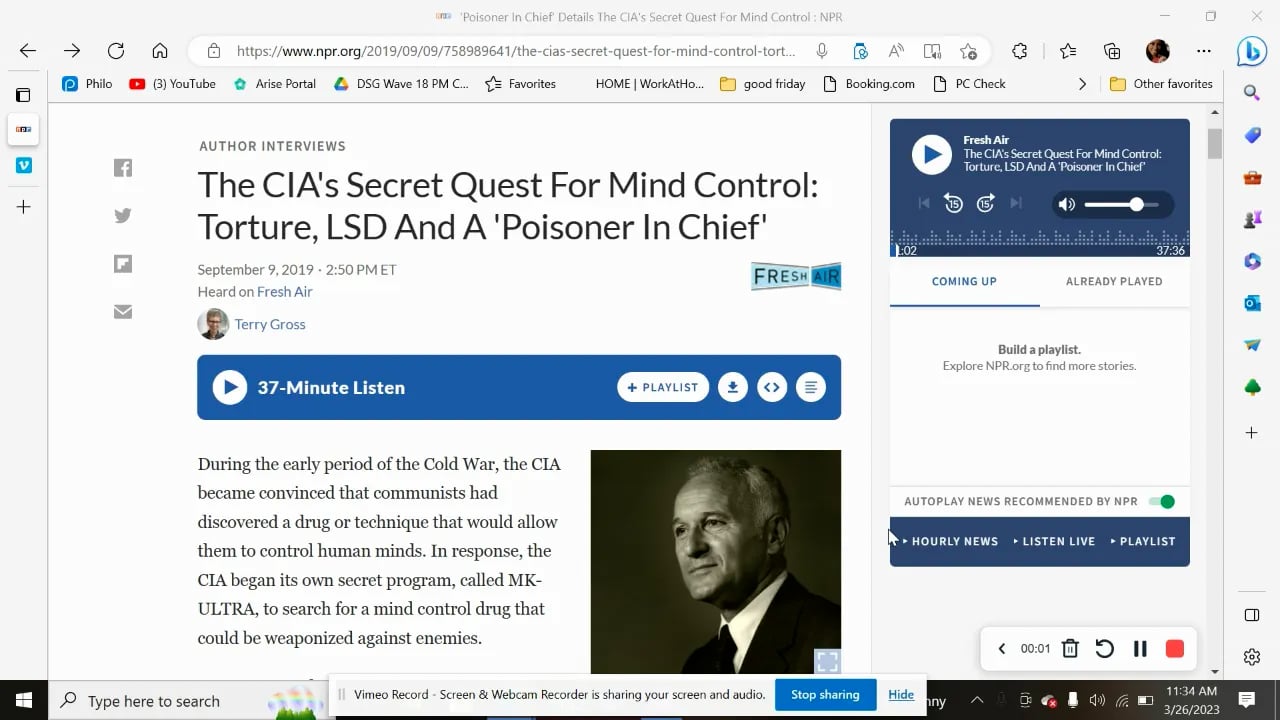The width and height of the screenshot is (1280, 720).
Task: Show more bookmarks chevron
Action: pyautogui.click(x=1082, y=84)
